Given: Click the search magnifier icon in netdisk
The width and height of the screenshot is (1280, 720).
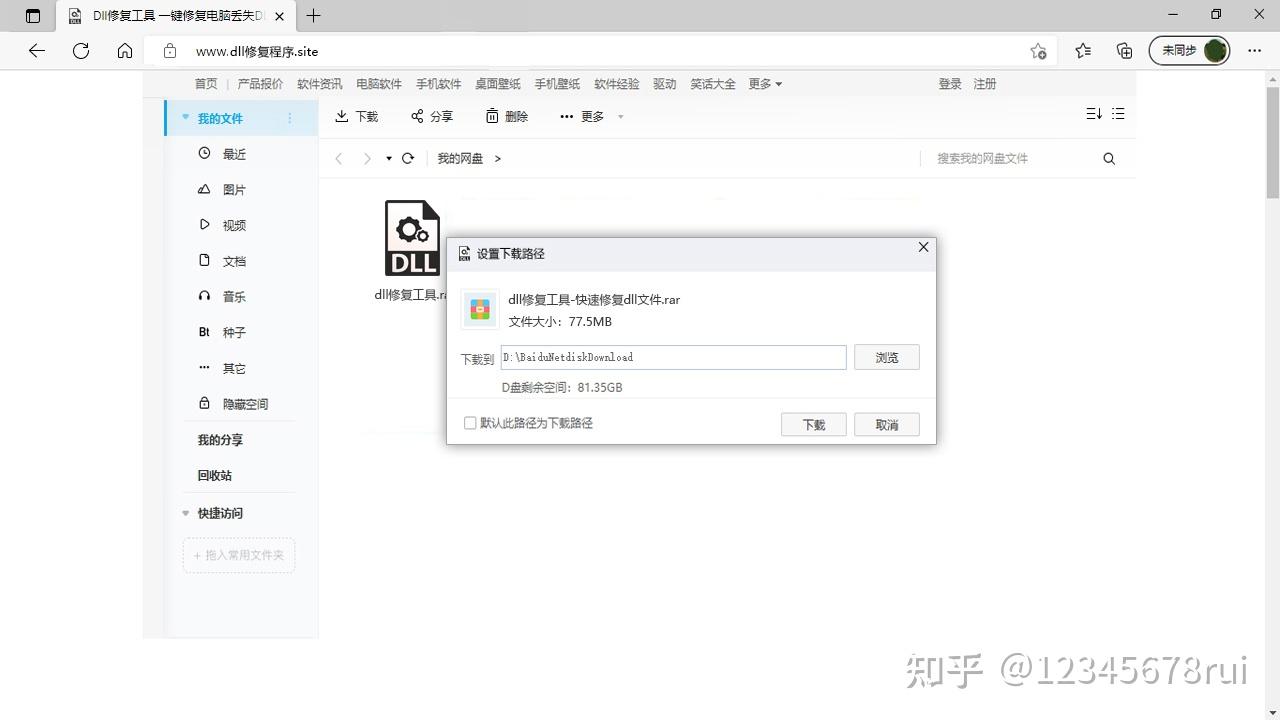Looking at the screenshot, I should 1109,158.
